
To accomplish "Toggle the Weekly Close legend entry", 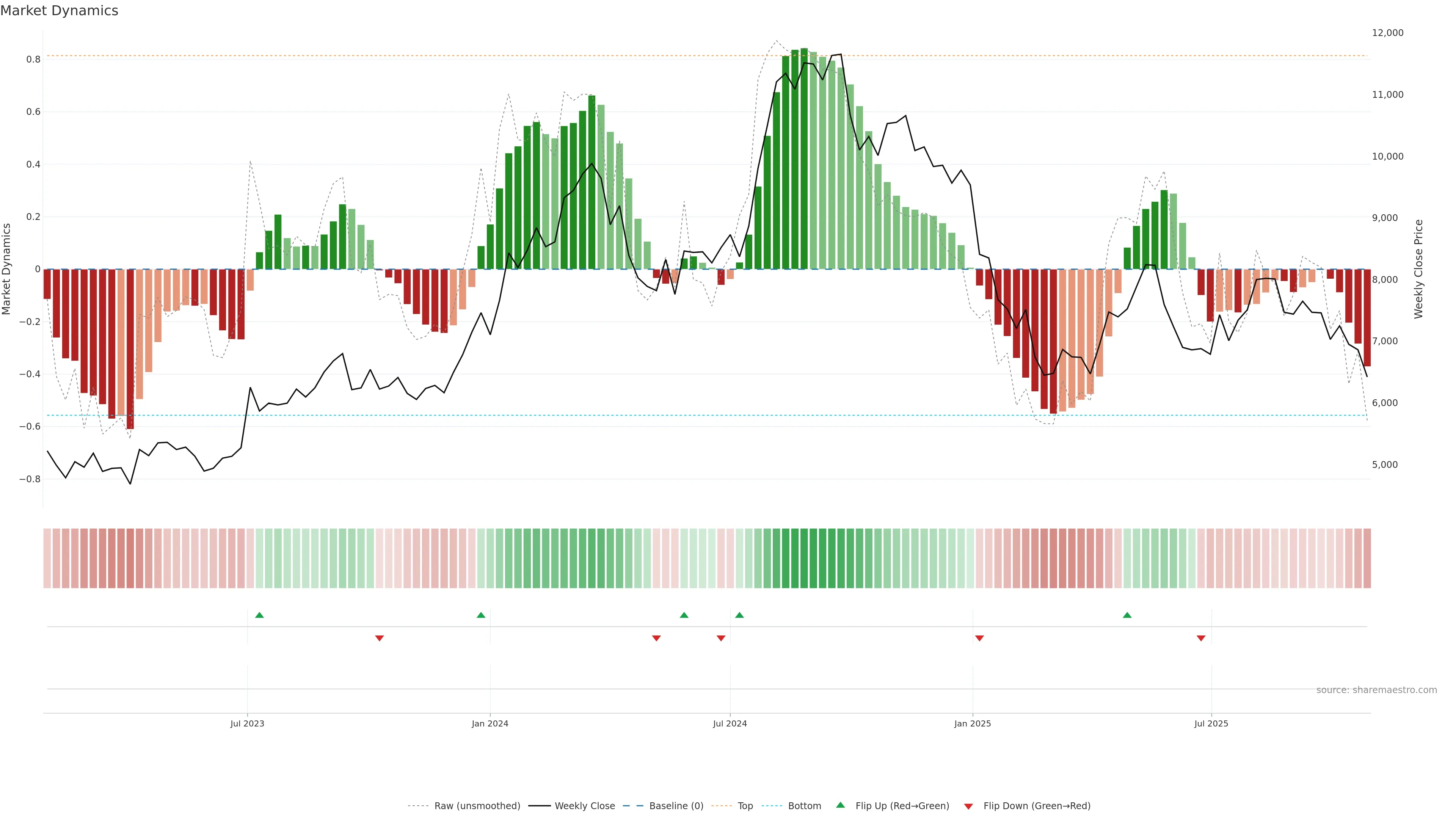I will click(x=584, y=806).
